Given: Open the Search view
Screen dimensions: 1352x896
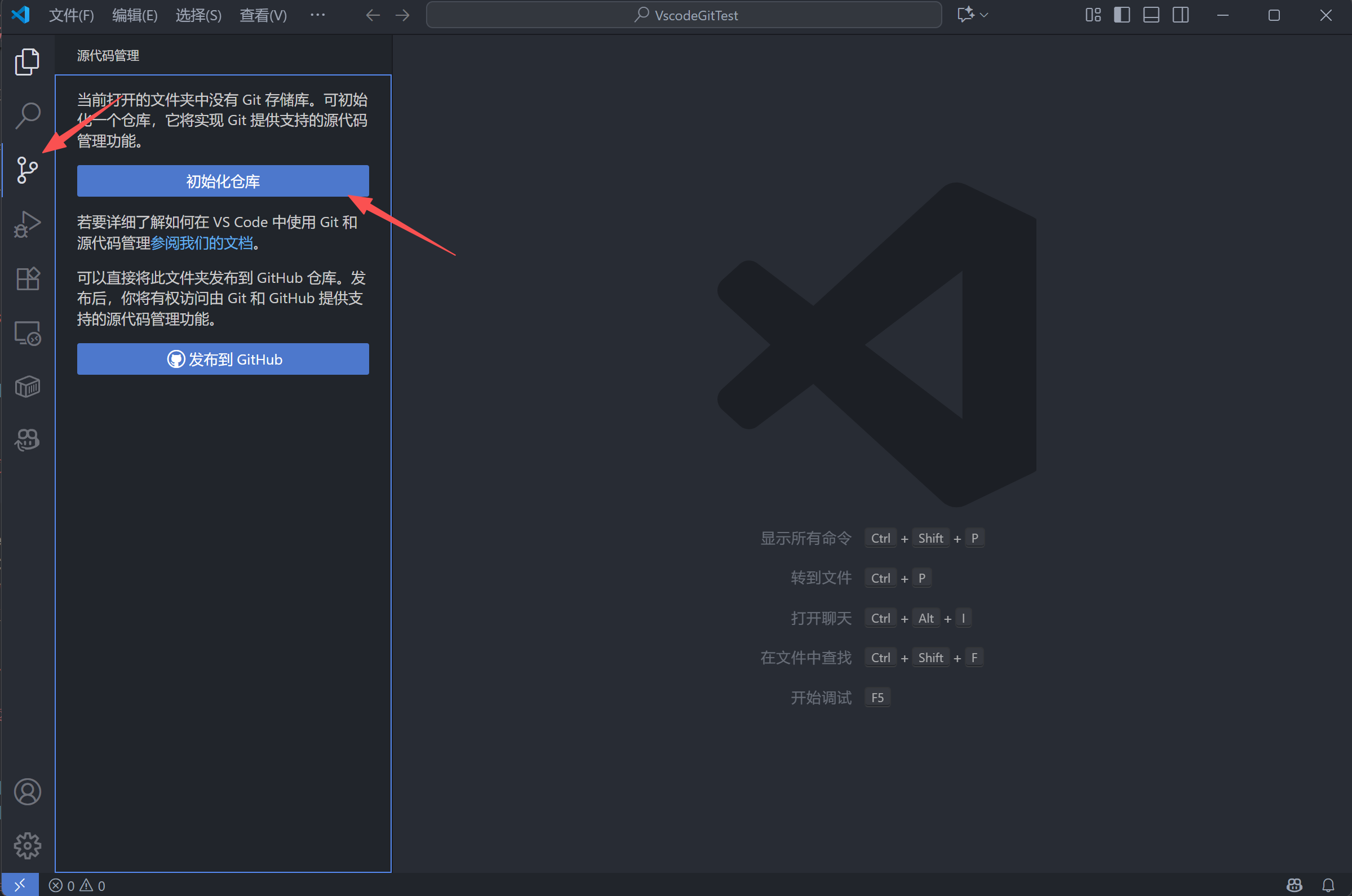Looking at the screenshot, I should point(27,114).
